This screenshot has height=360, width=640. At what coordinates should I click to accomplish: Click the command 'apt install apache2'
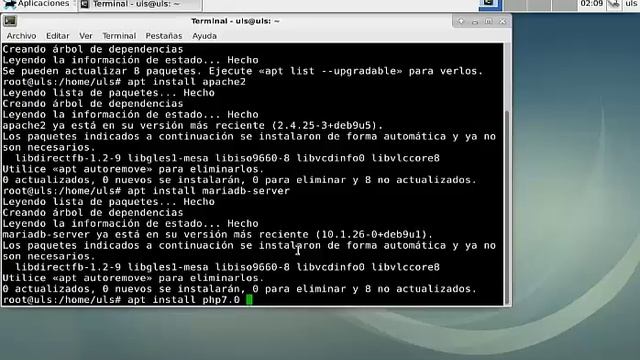coord(187,82)
